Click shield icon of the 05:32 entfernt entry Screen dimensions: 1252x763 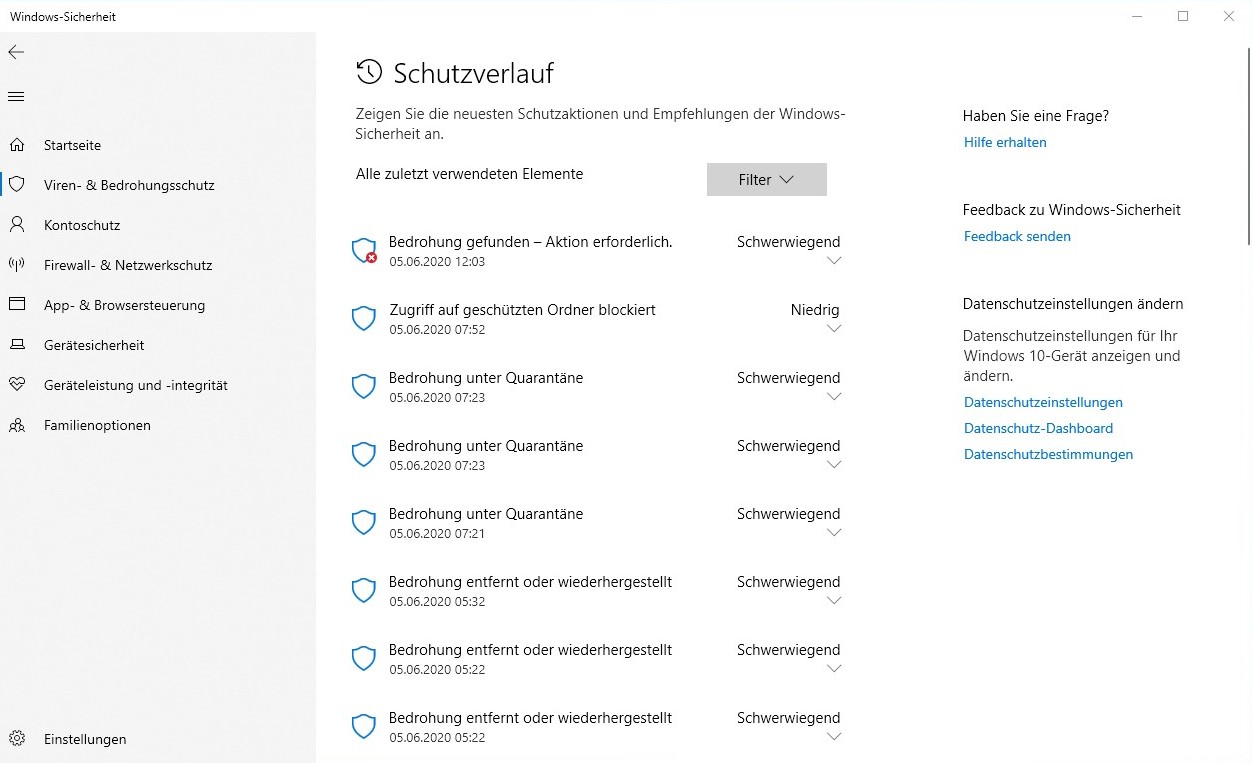[x=363, y=590]
